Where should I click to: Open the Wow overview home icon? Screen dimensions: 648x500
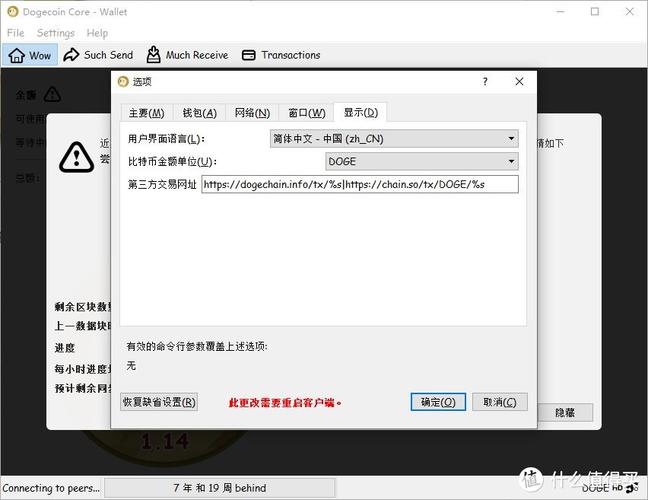pyautogui.click(x=17, y=55)
